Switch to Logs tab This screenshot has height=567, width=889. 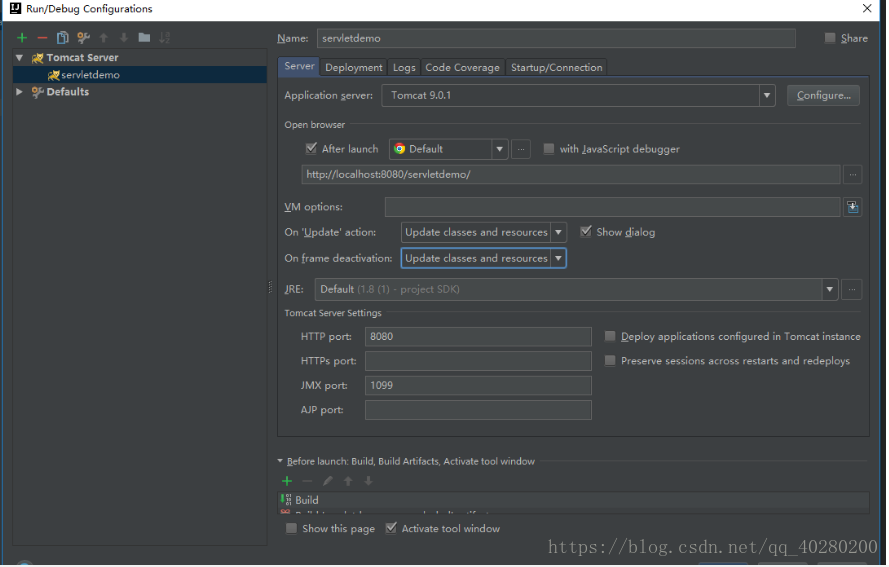click(404, 67)
